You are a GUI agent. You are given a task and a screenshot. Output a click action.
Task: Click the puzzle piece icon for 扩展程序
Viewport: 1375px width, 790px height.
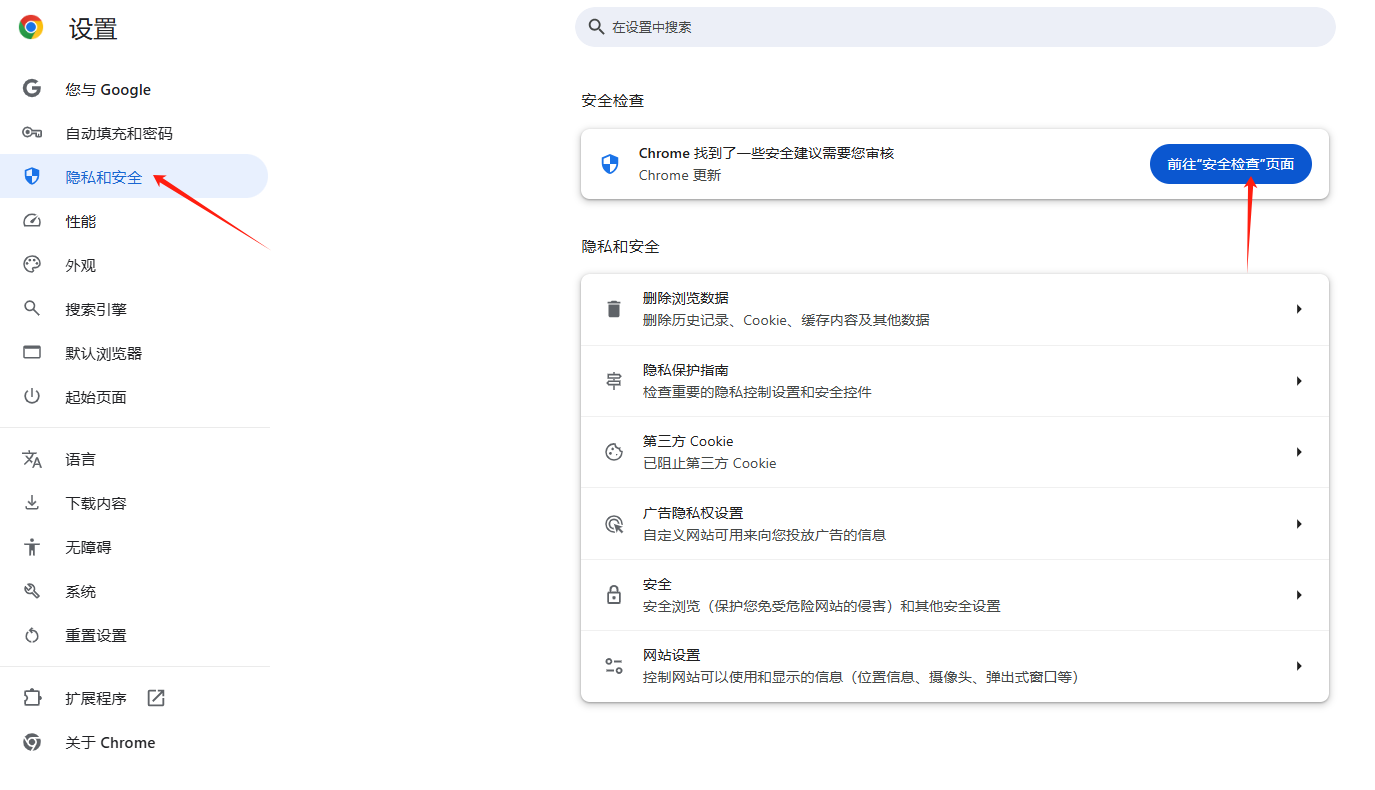click(32, 698)
